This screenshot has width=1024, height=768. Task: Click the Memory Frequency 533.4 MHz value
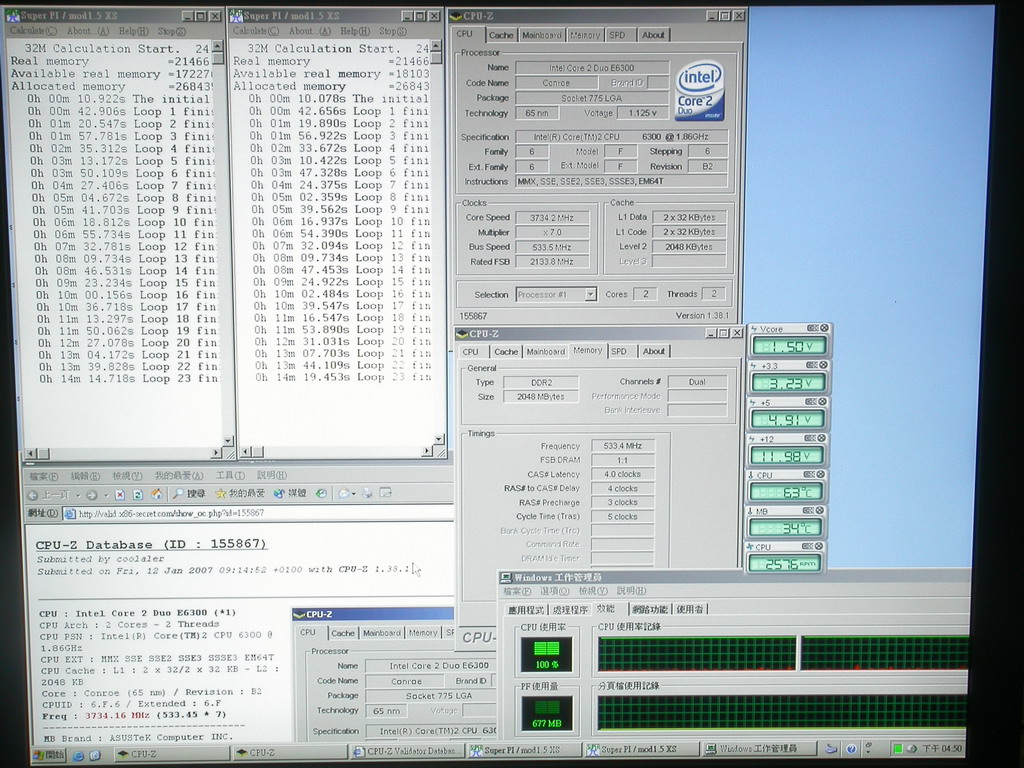pyautogui.click(x=622, y=446)
